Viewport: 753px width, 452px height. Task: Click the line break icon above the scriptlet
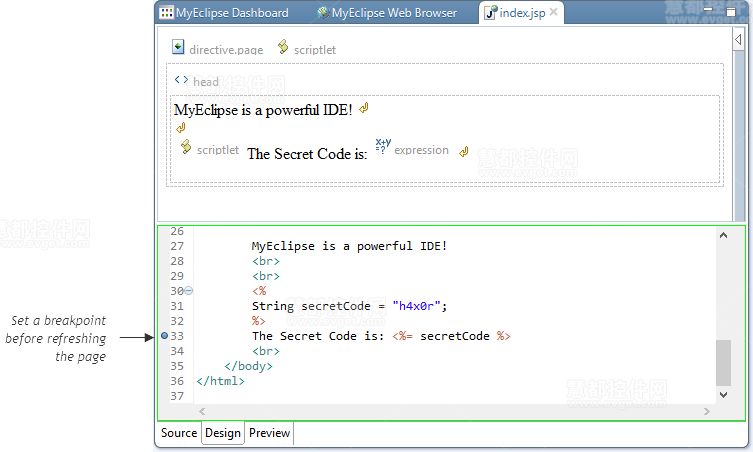pyautogui.click(x=181, y=128)
